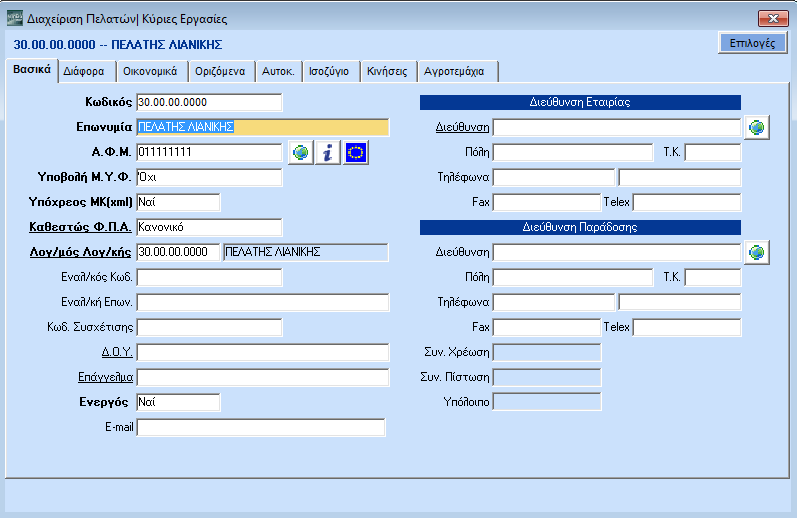Click the application icon in title bar
The image size is (797, 518).
coord(15,18)
